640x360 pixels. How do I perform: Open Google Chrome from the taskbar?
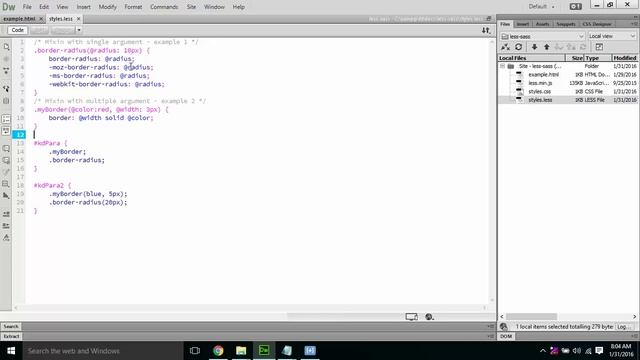(x=218, y=351)
